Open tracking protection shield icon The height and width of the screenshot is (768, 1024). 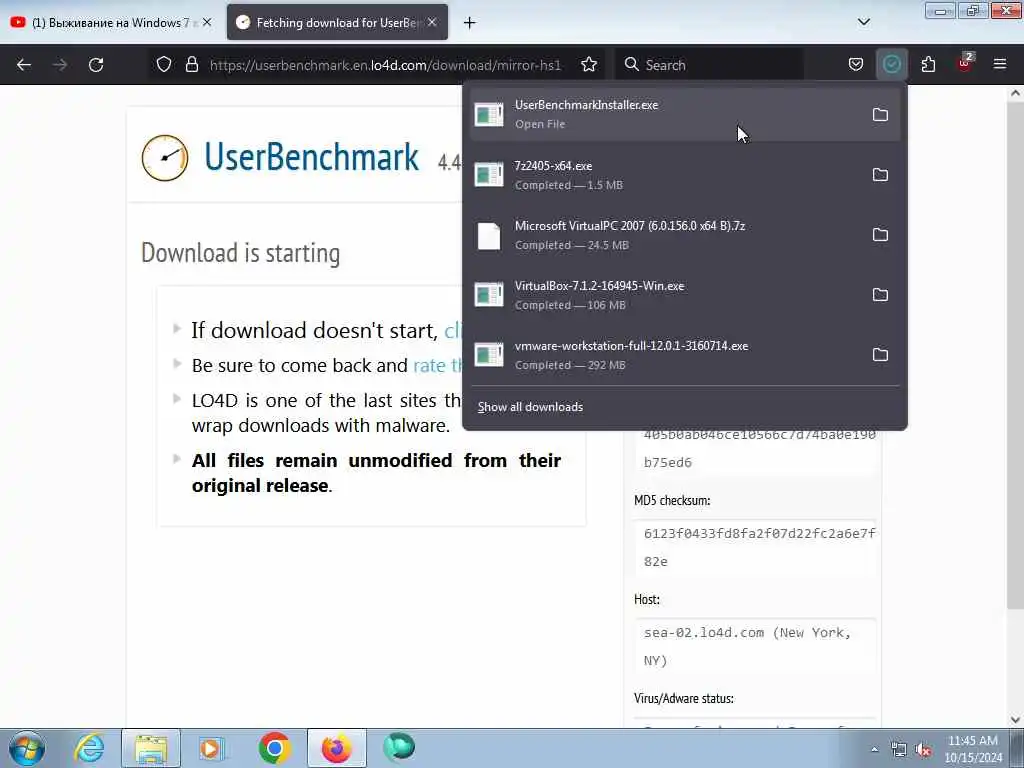[164, 65]
